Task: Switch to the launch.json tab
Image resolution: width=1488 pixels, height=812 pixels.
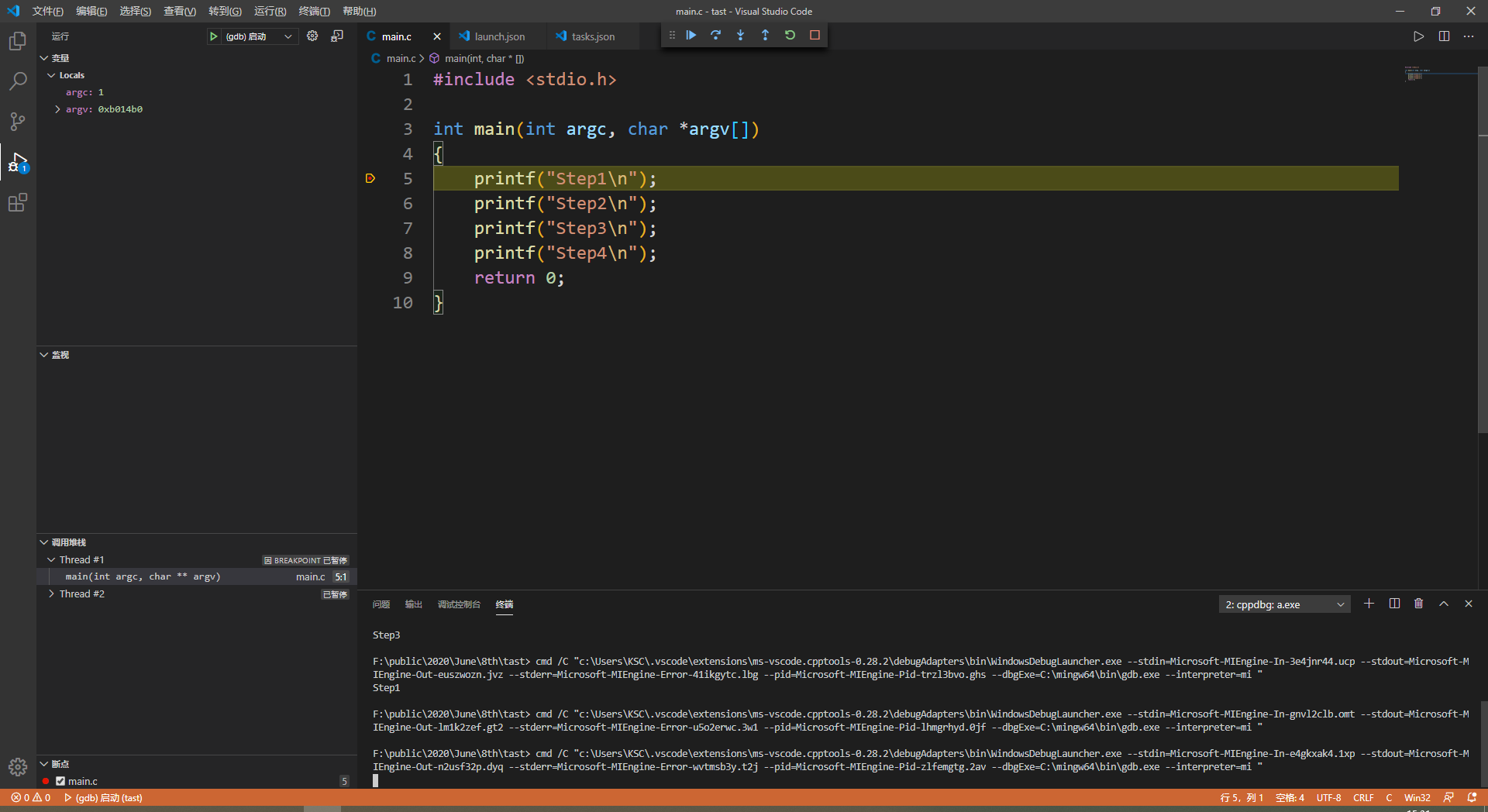Action: 499,36
